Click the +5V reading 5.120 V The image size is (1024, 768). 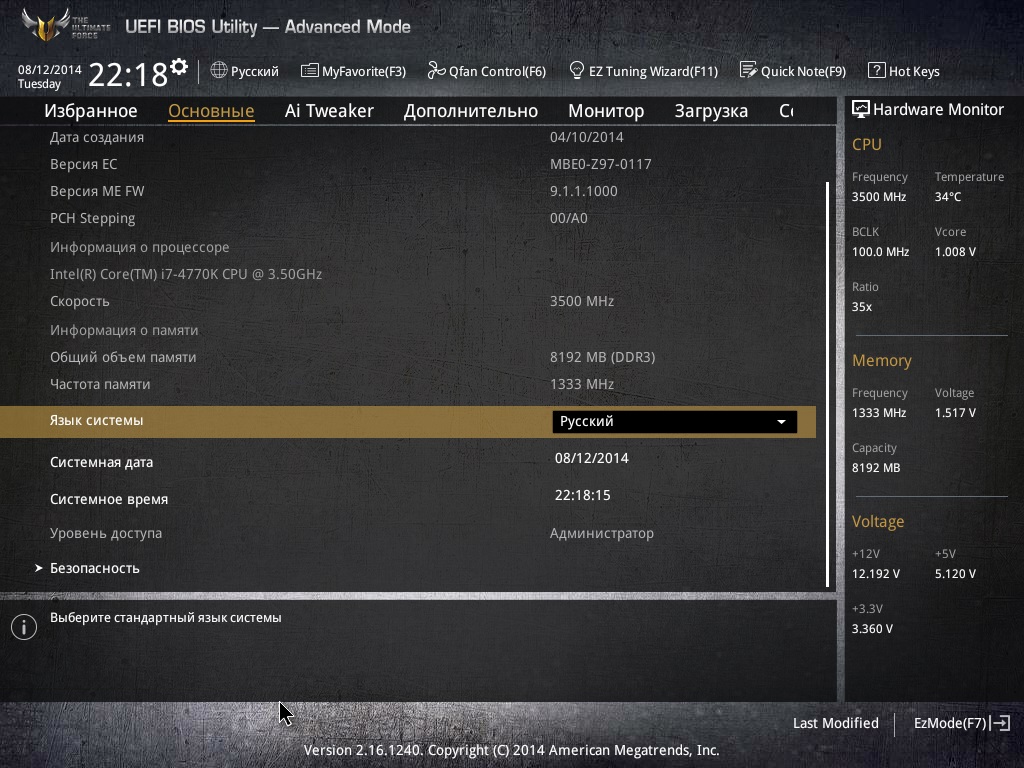(955, 574)
